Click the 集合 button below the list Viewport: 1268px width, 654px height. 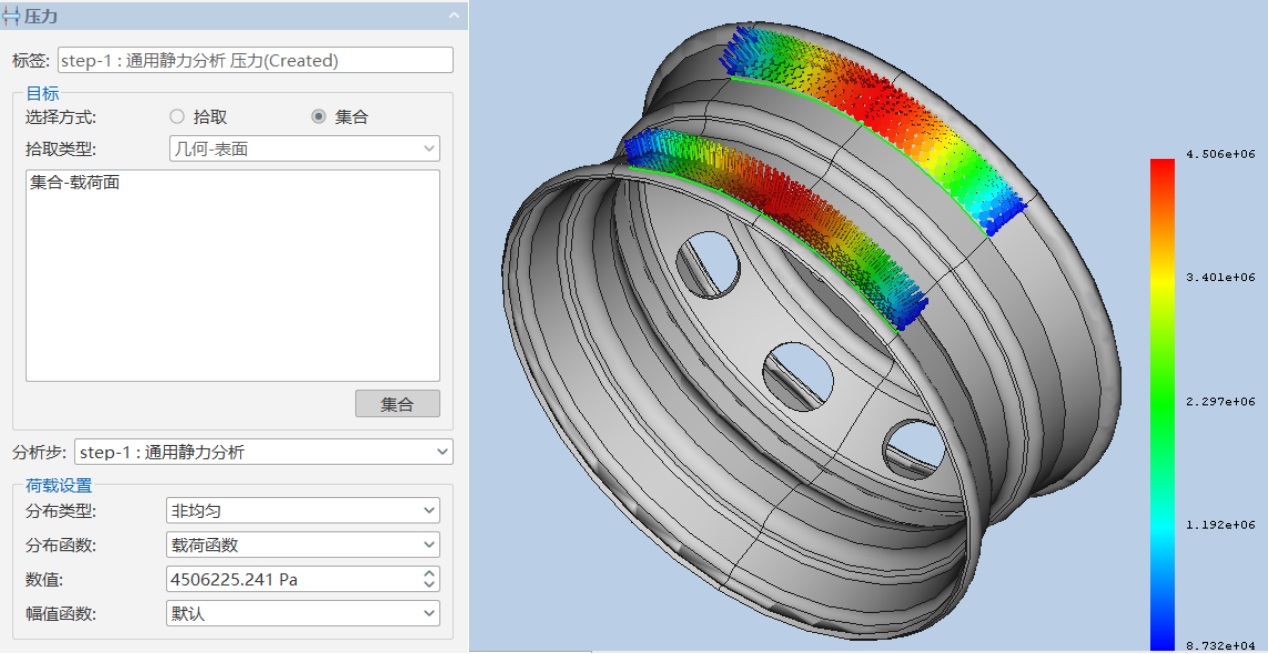[397, 404]
